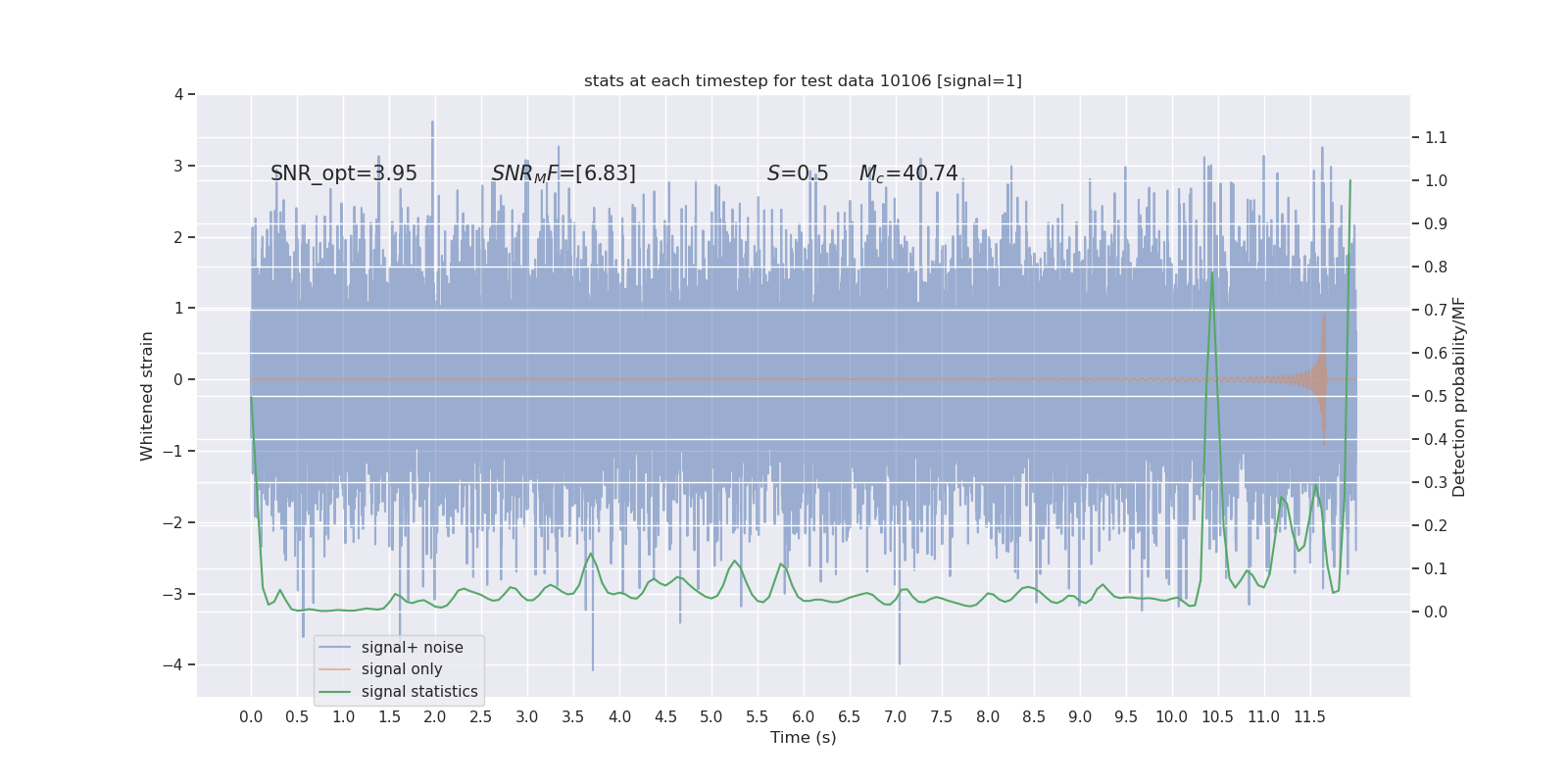
Task: Click Time axis tick label 2.0
Action: point(435,716)
